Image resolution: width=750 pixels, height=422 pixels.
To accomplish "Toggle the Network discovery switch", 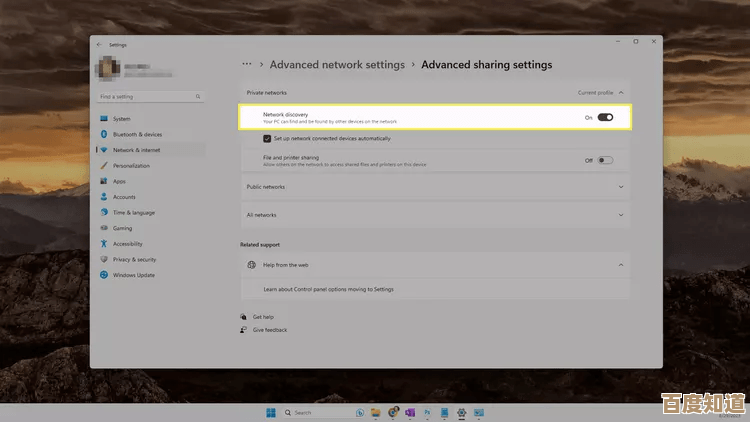I will coord(605,117).
